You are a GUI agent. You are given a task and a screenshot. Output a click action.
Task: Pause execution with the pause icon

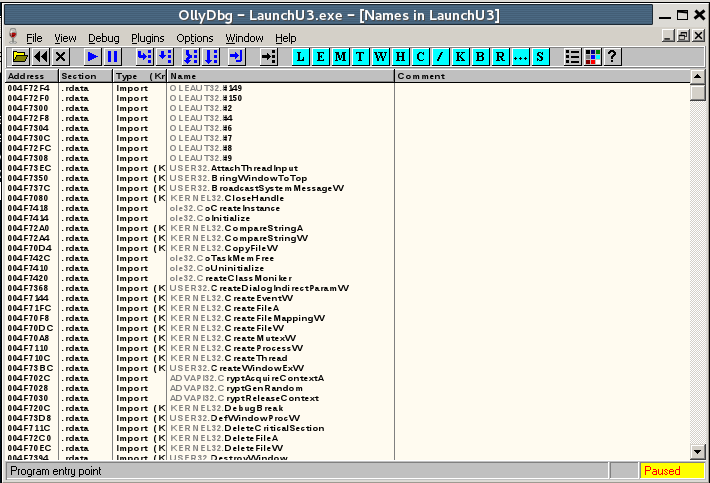point(112,57)
